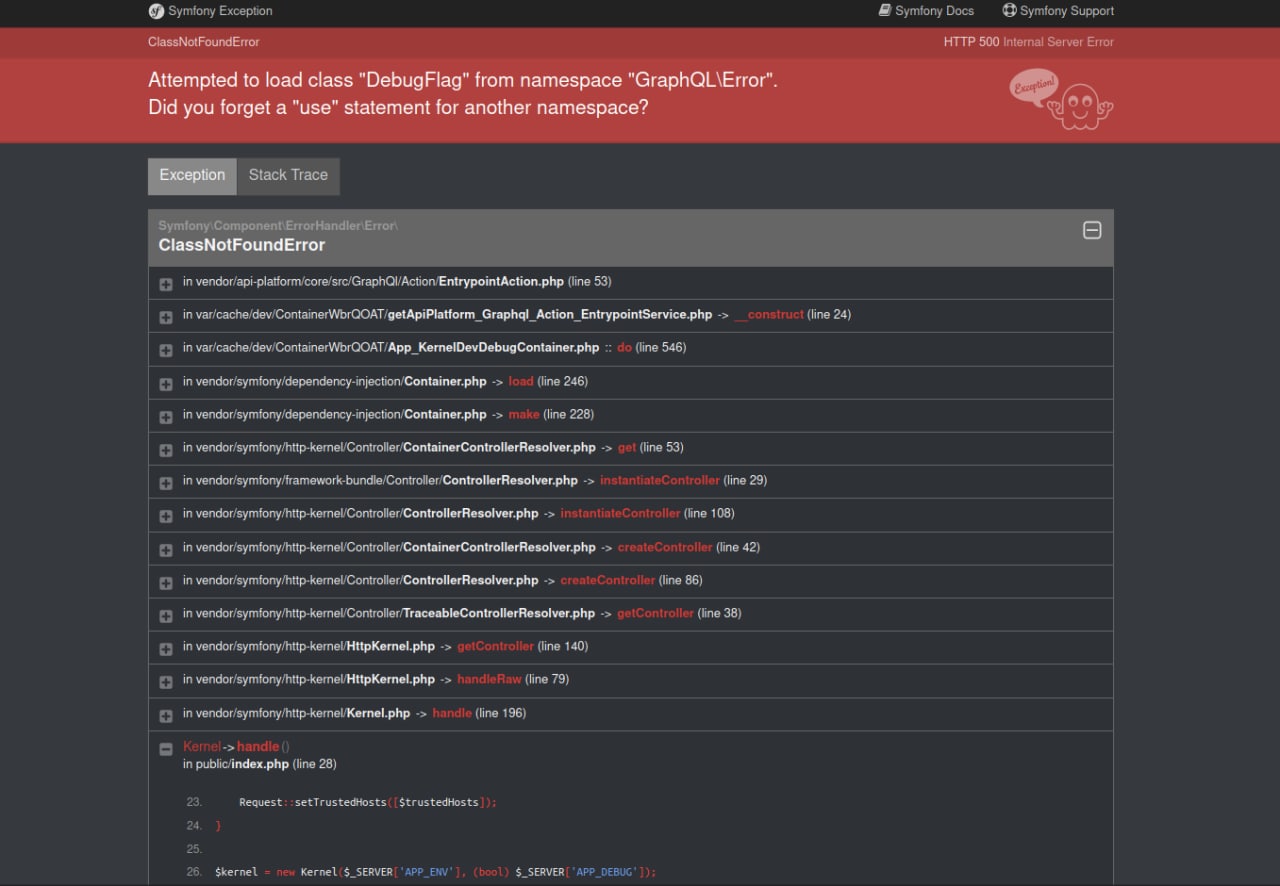This screenshot has height=886, width=1280.
Task: Expand TraceableControllerResolver.php getController trace
Action: pos(166,616)
